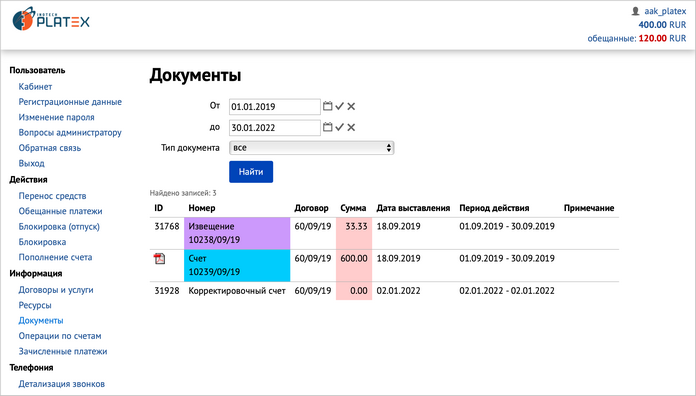The image size is (696, 396).
Task: Open Перенос средств
Action: point(52,196)
